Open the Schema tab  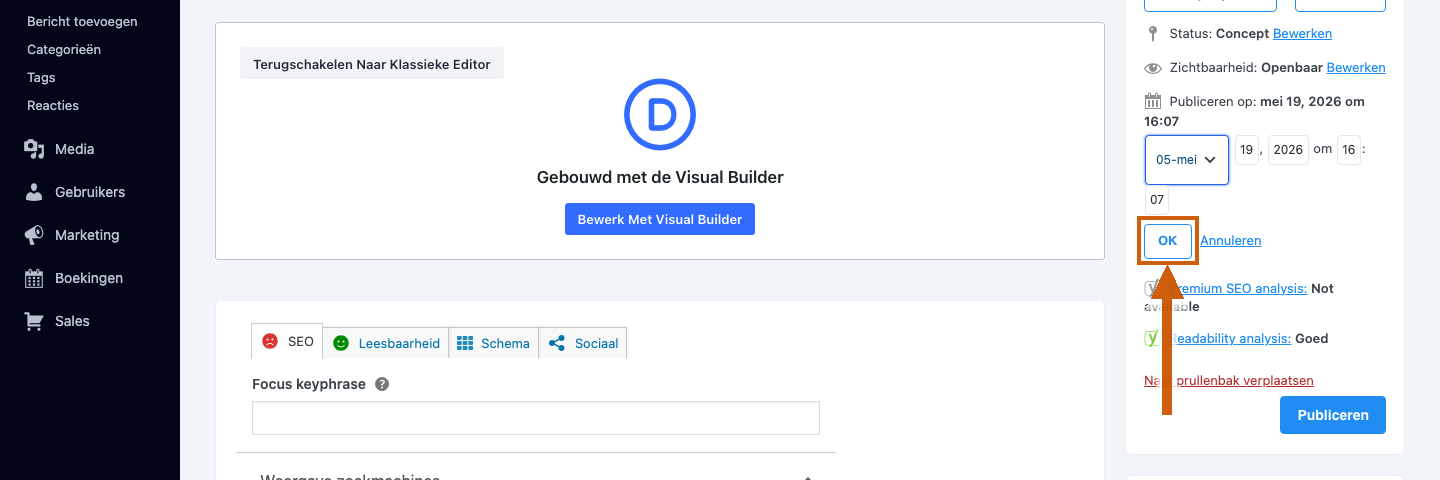(x=493, y=343)
